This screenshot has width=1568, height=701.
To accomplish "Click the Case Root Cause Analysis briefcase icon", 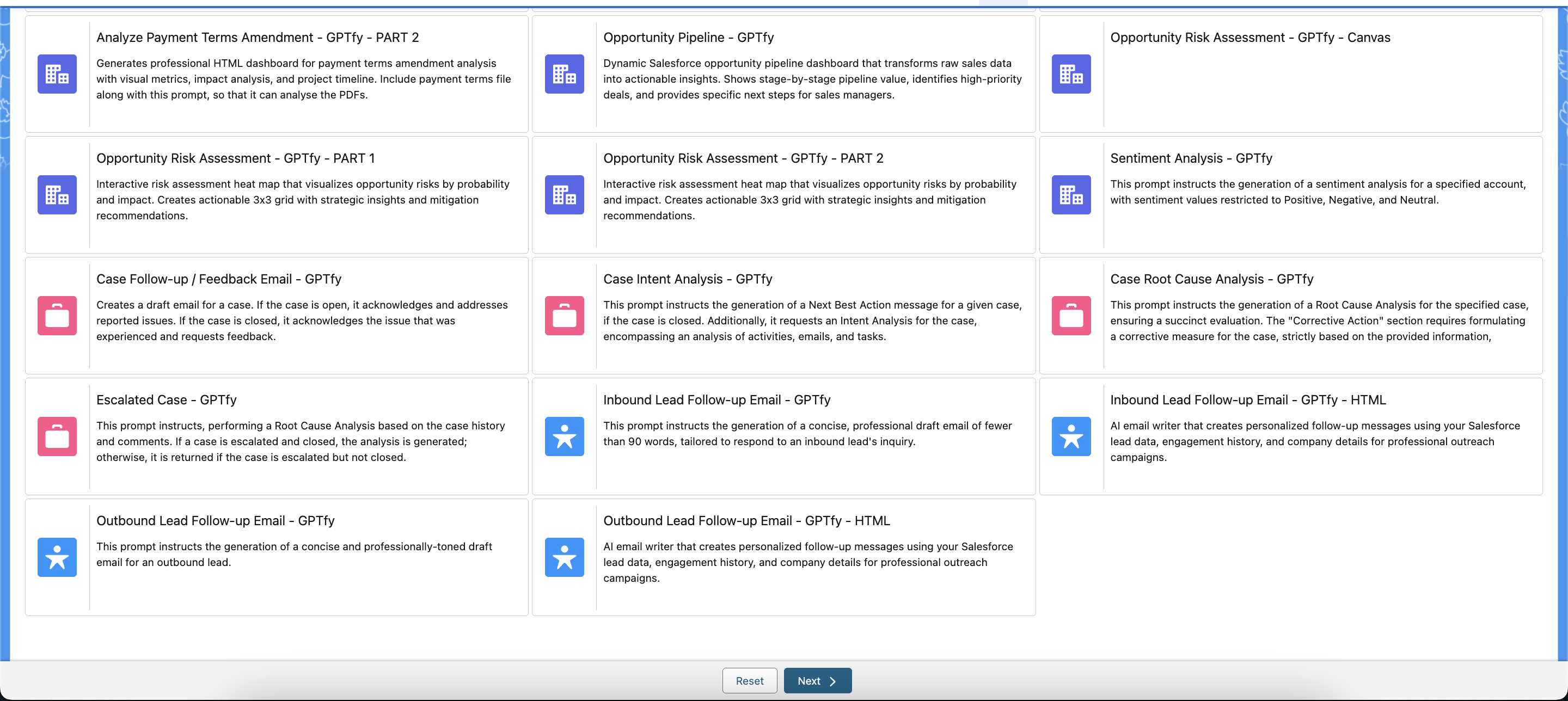I will click(x=1071, y=316).
